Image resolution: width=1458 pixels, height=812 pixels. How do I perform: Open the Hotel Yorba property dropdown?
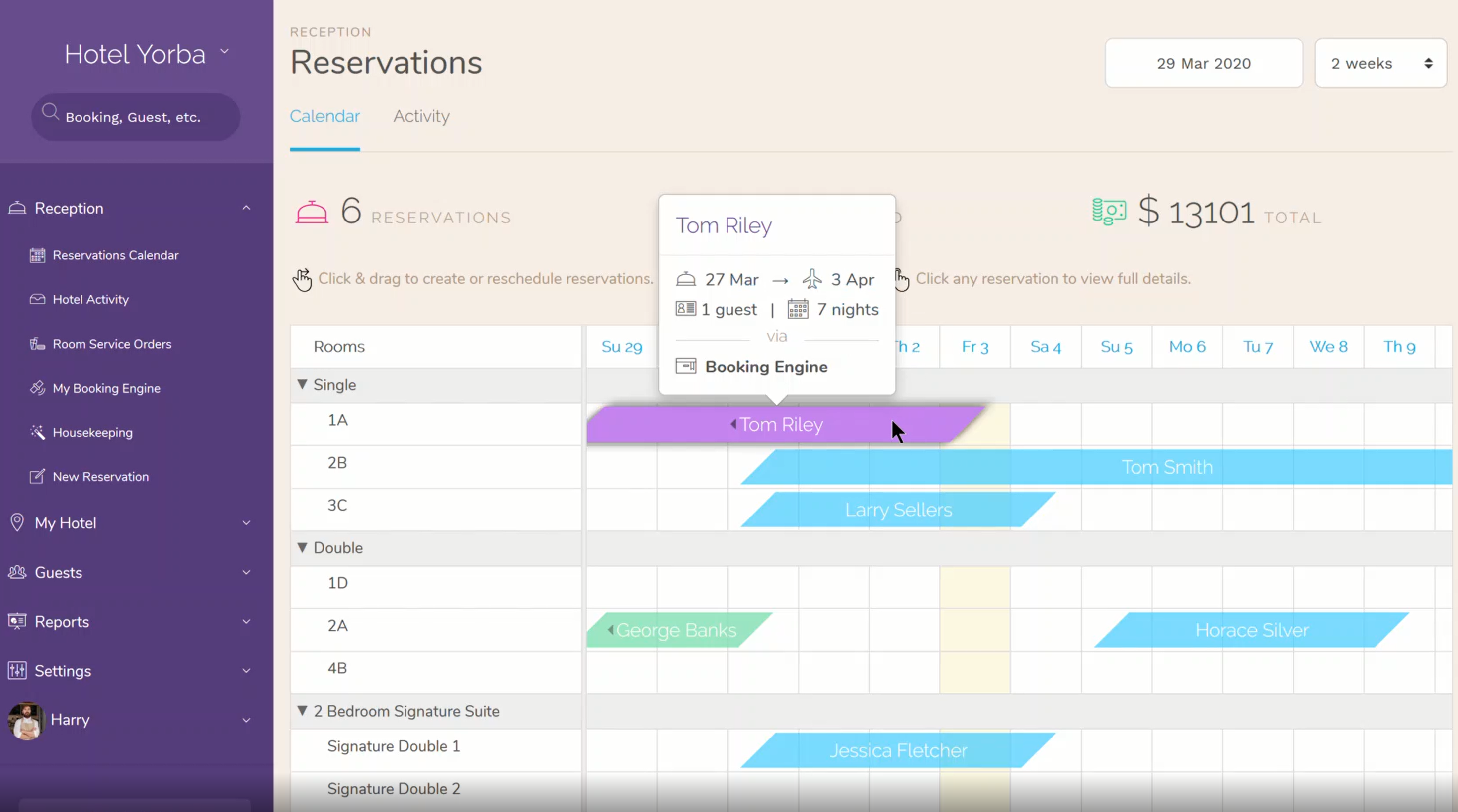224,51
